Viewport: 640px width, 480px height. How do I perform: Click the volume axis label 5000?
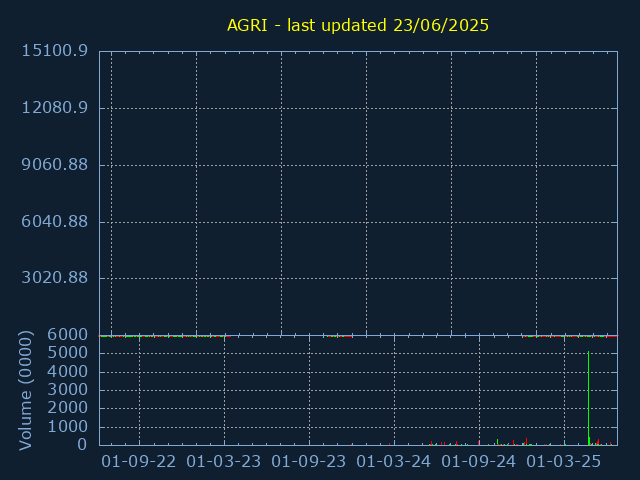click(67, 353)
